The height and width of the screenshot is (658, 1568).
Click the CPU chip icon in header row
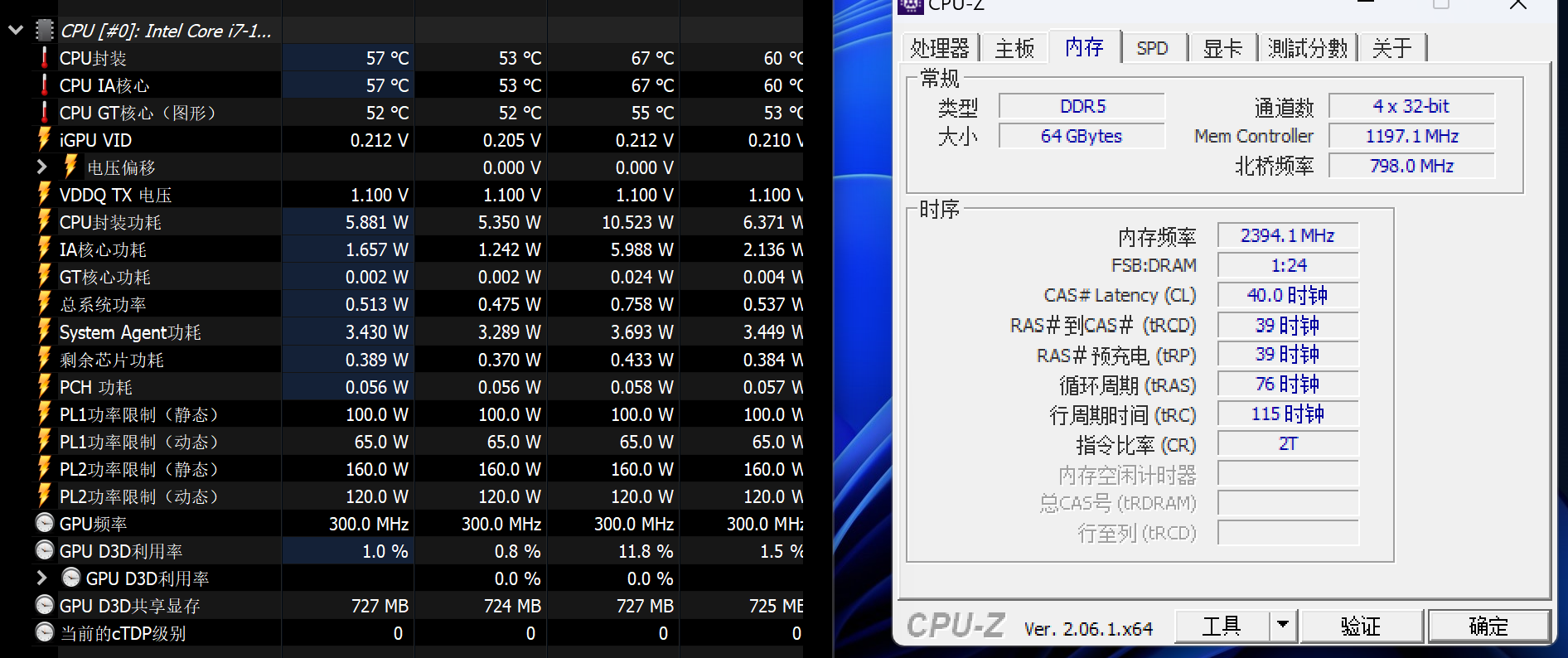(45, 31)
